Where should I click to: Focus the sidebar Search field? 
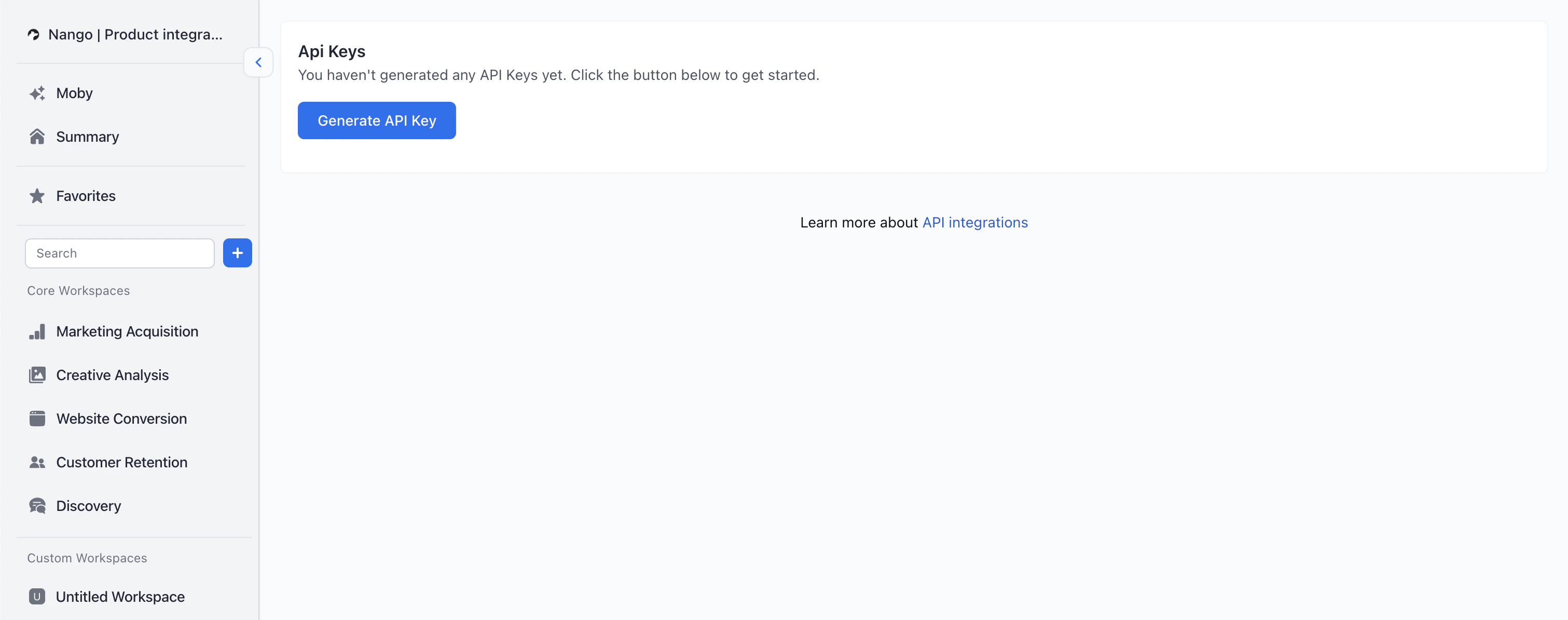(x=119, y=253)
